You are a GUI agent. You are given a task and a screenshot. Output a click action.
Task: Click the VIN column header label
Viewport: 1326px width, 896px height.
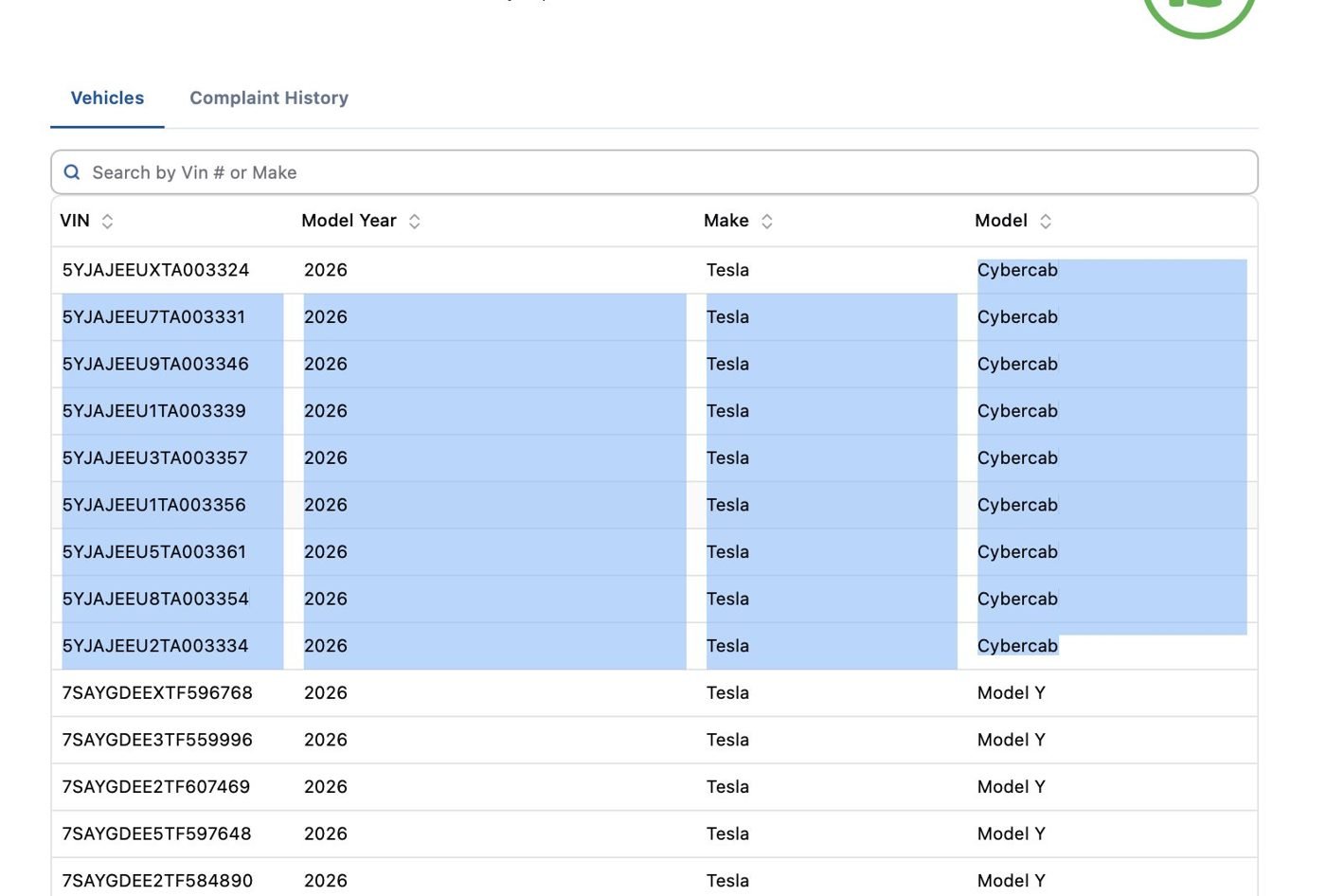75,221
